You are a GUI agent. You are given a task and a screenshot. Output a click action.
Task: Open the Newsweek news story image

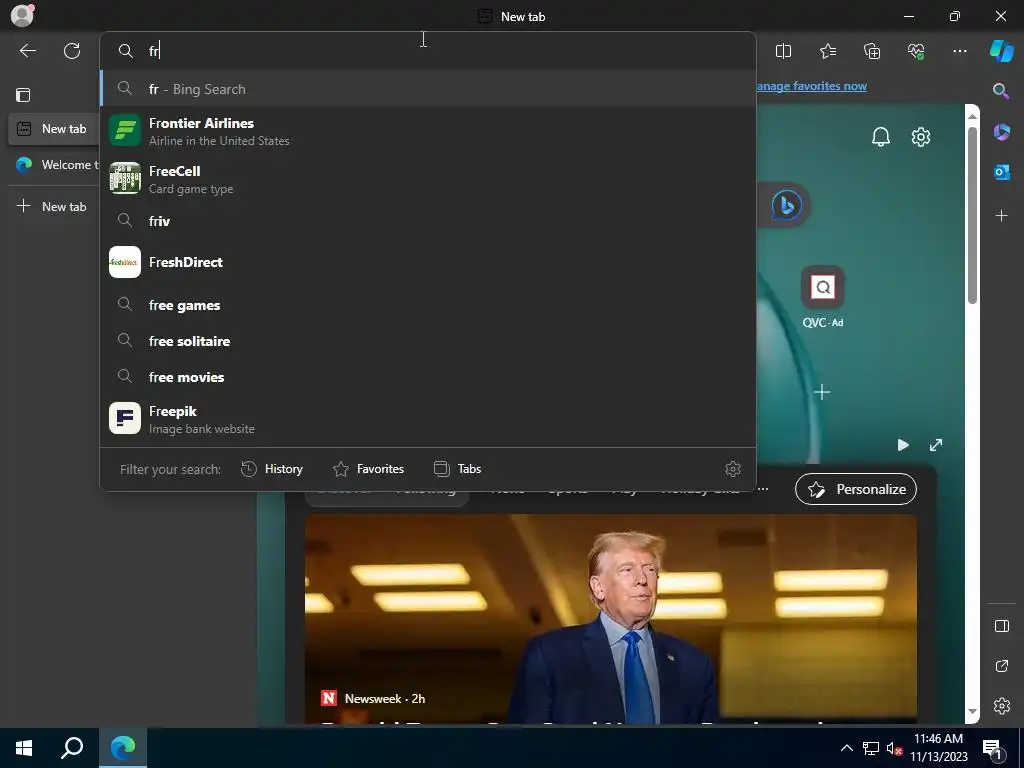point(611,617)
